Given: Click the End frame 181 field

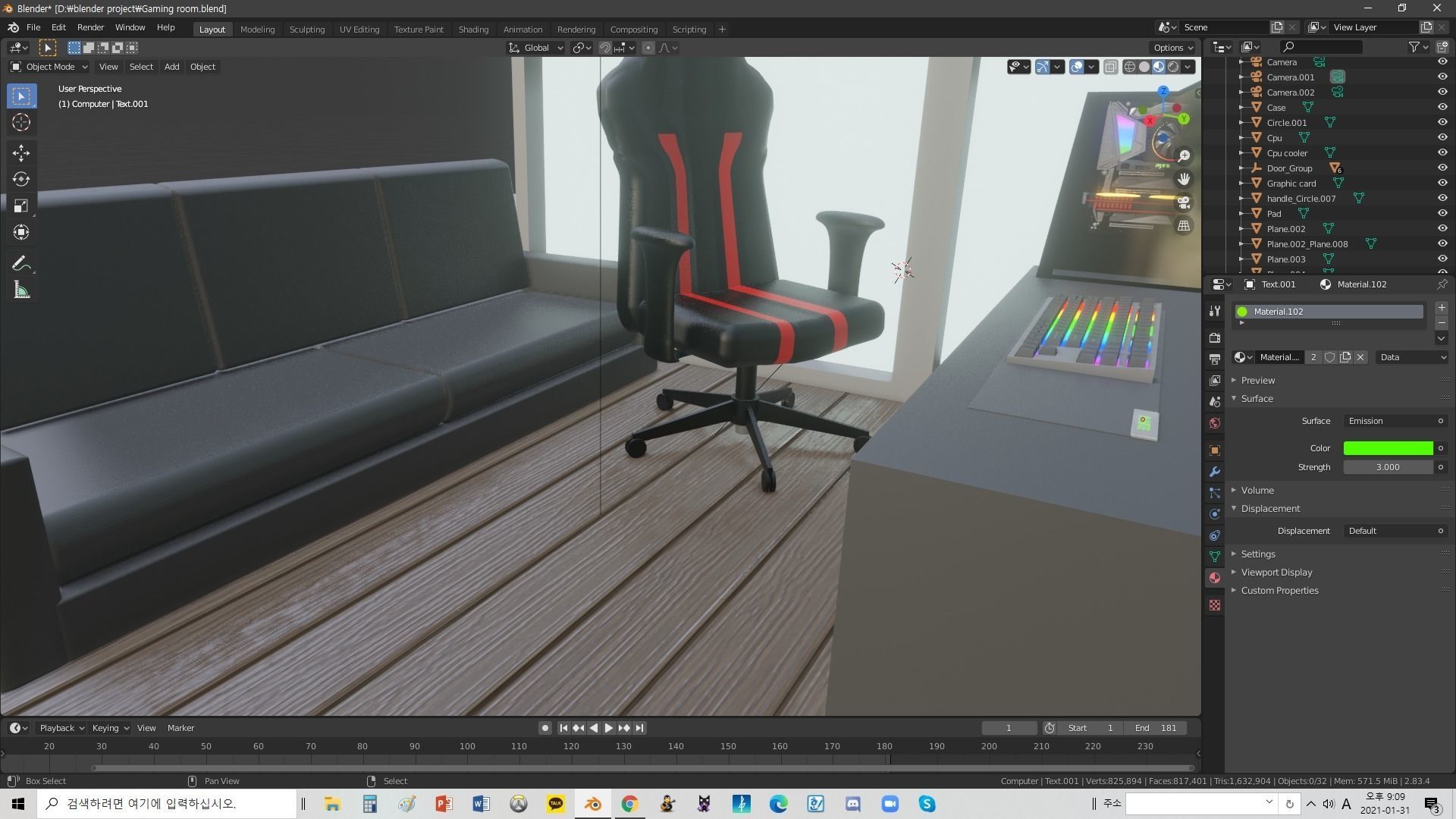Looking at the screenshot, I should click(x=1156, y=728).
